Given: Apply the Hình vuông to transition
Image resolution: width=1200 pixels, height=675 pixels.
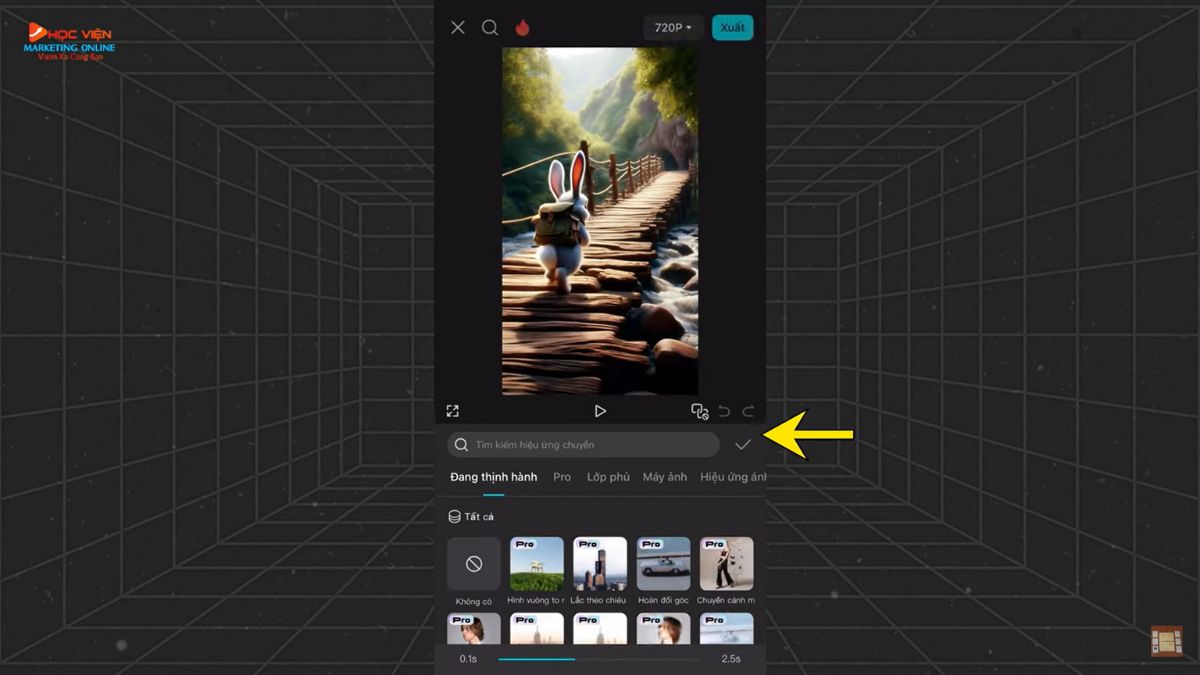Looking at the screenshot, I should click(x=537, y=571).
